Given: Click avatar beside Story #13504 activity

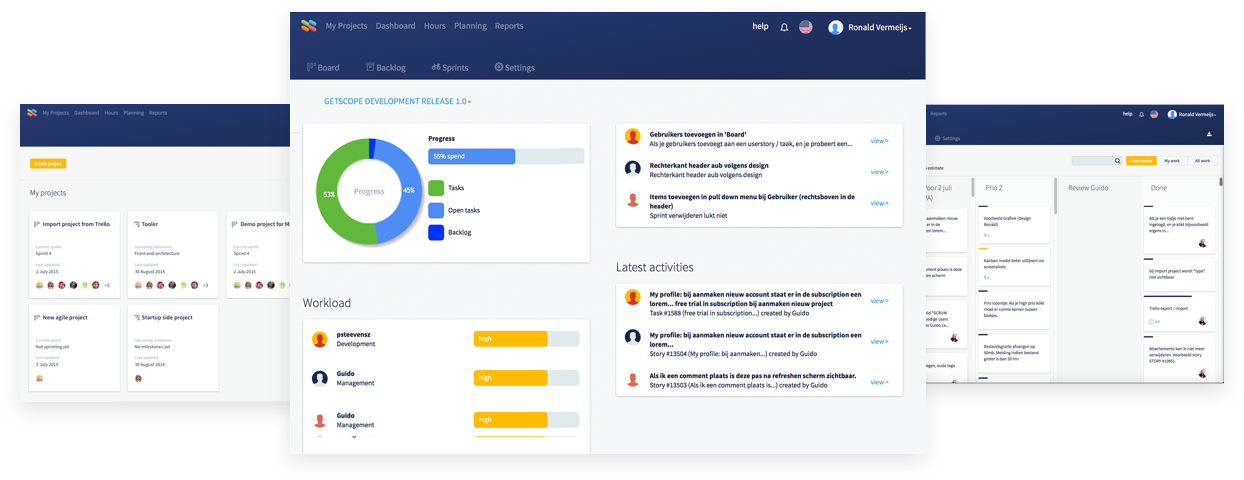Looking at the screenshot, I should pyautogui.click(x=632, y=337).
